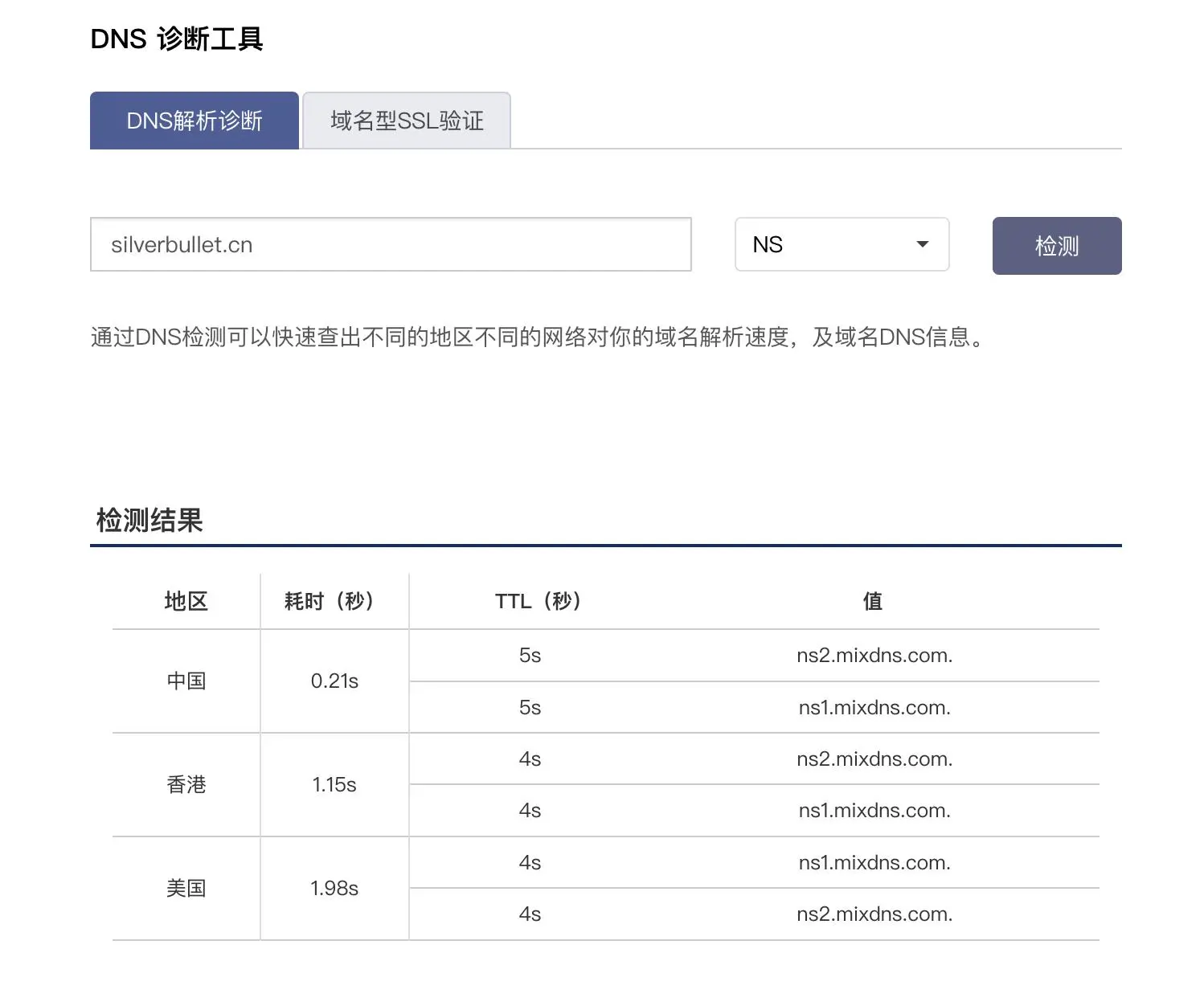1204x1006 pixels.
Task: Click the DNS 诊断工具 page title
Action: pos(177,39)
